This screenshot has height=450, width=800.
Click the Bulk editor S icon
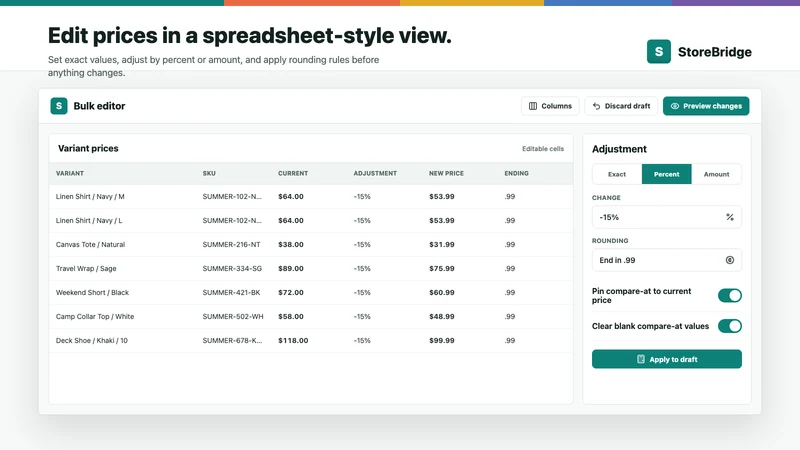point(59,106)
